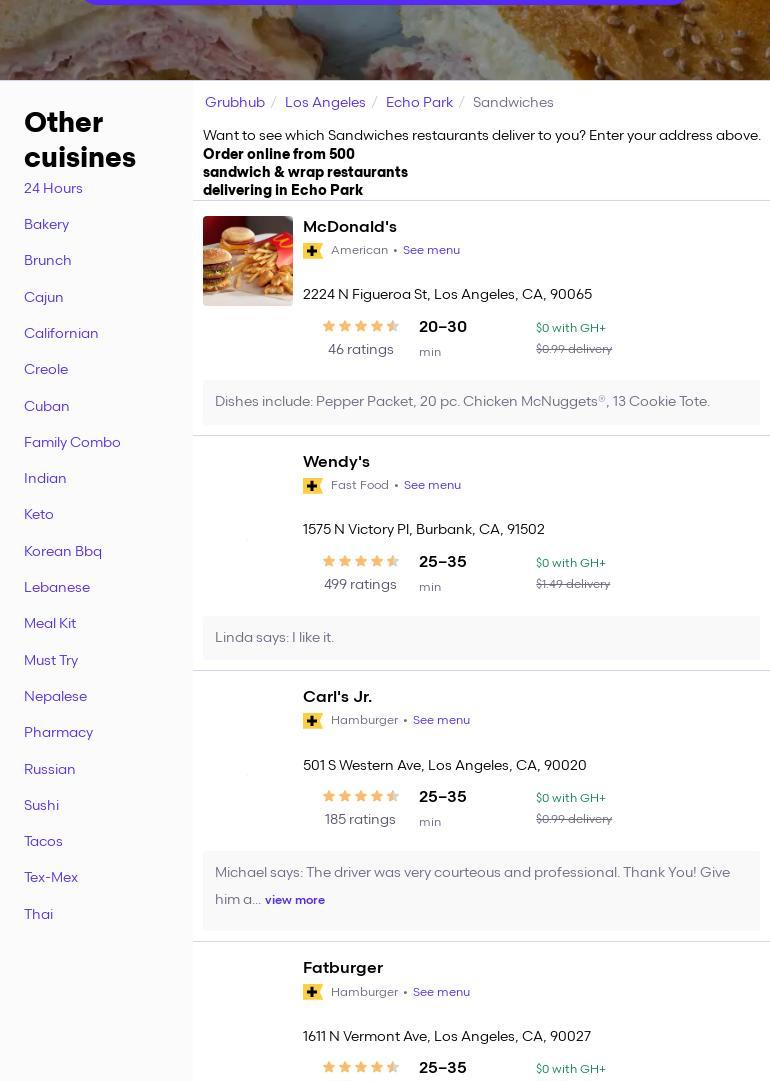
Task: Open the McDonald's food thumbnail image
Action: pyautogui.click(x=248, y=261)
